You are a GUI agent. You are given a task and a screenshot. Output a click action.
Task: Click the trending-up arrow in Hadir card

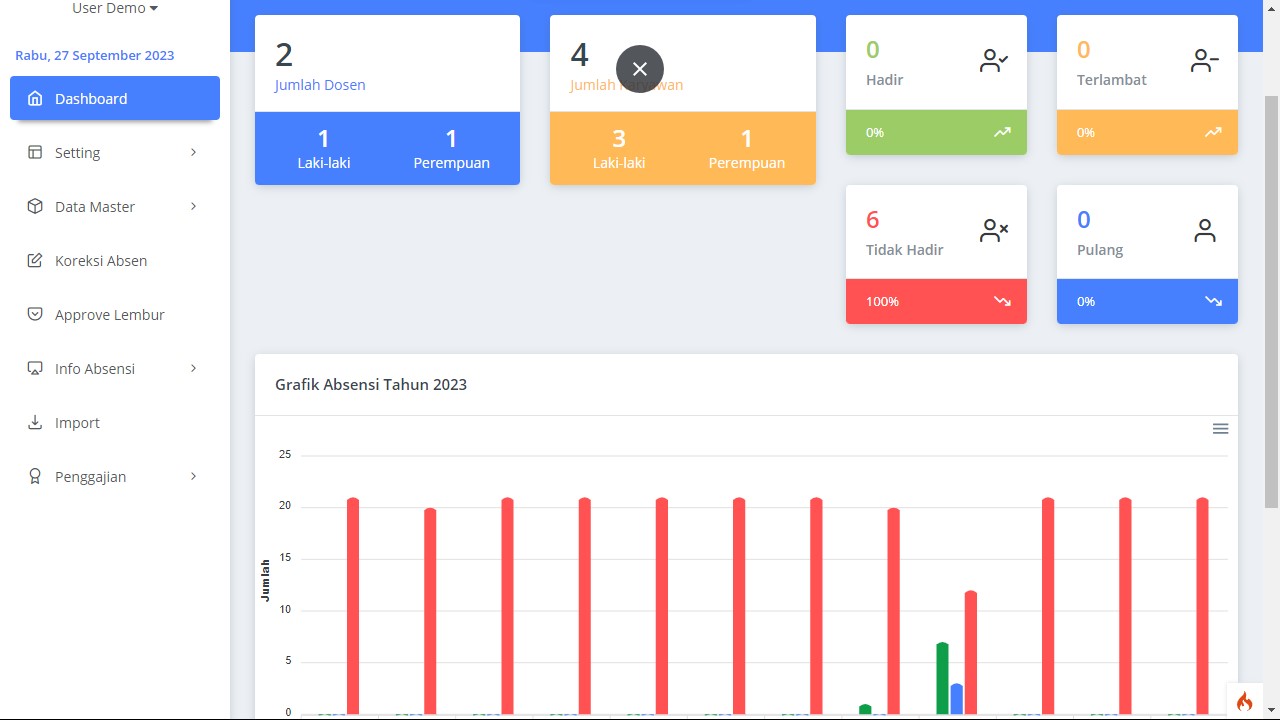point(1002,132)
